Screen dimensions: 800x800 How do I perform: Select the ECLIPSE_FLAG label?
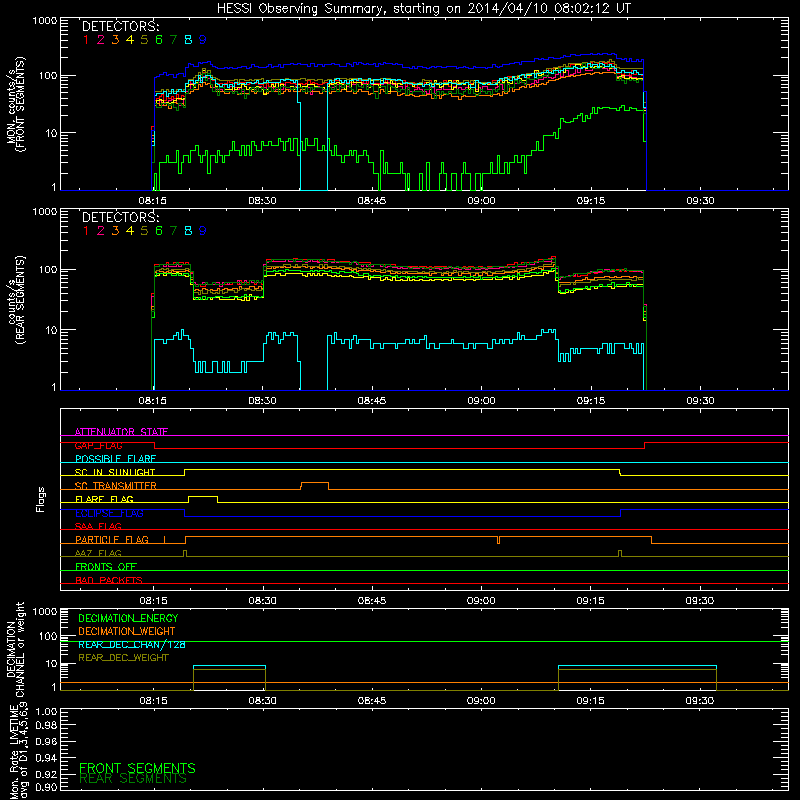coord(109,513)
